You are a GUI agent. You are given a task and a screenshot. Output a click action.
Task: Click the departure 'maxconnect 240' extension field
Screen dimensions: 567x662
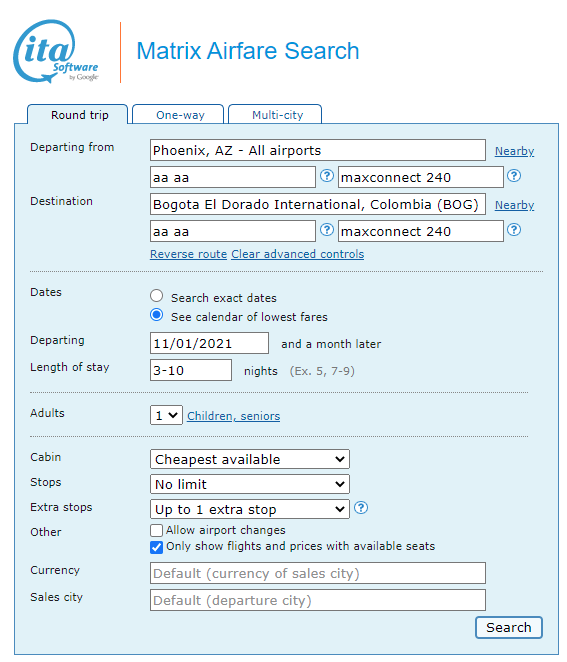tap(421, 177)
